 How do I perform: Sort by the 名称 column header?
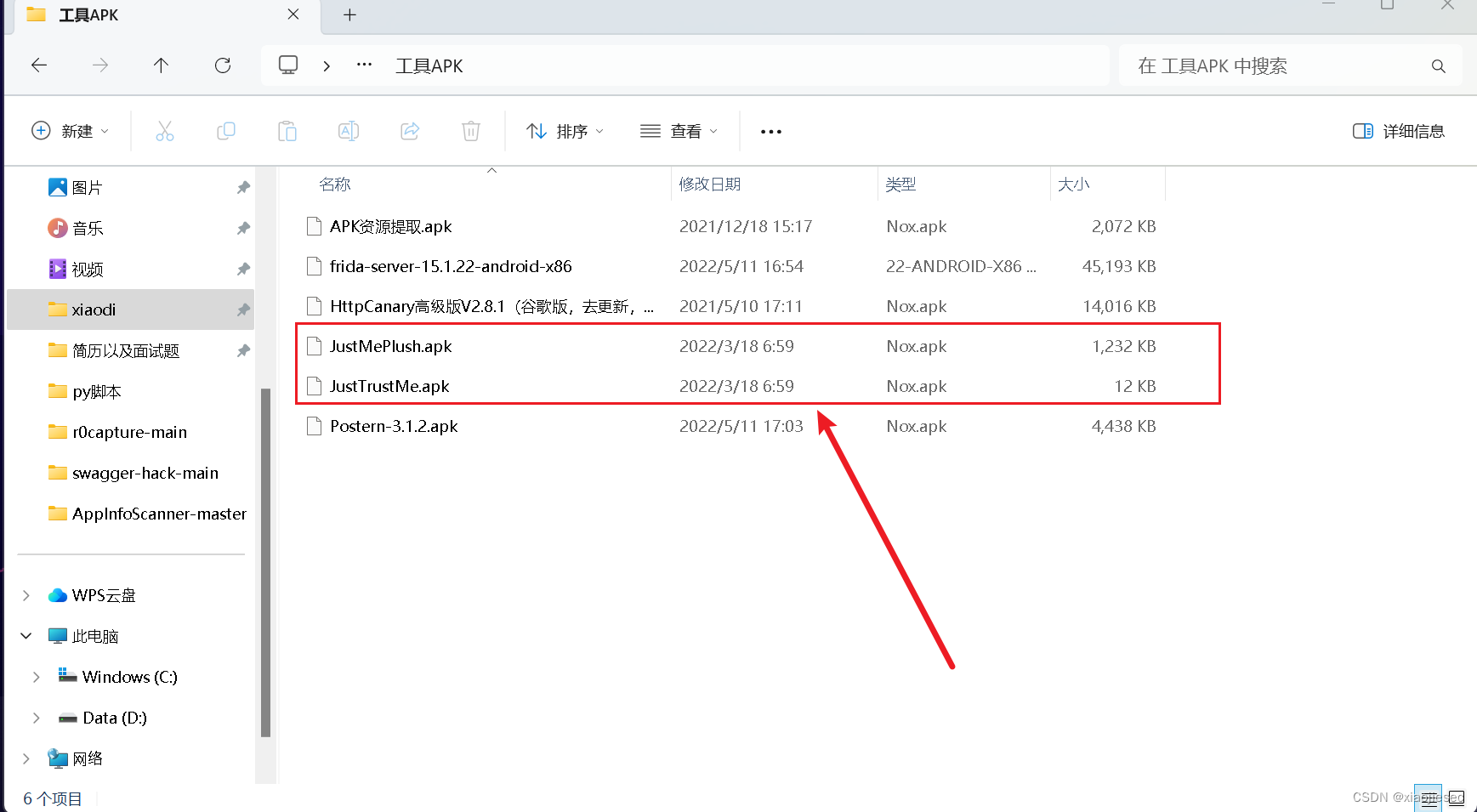point(335,185)
